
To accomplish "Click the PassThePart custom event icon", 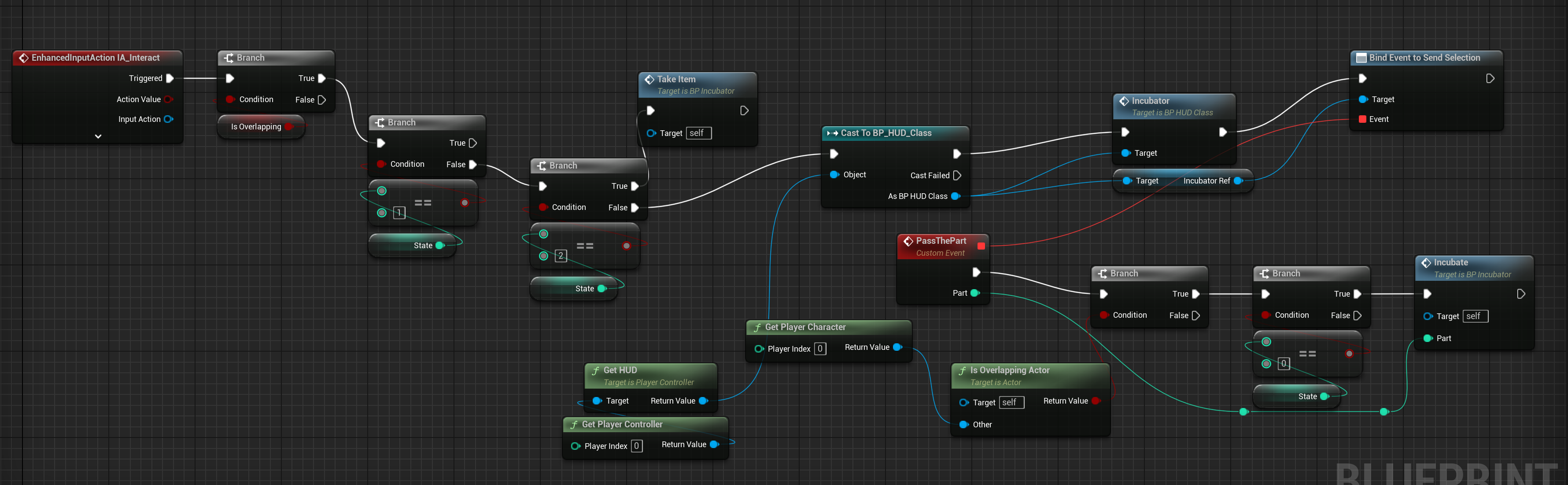I will coord(908,241).
